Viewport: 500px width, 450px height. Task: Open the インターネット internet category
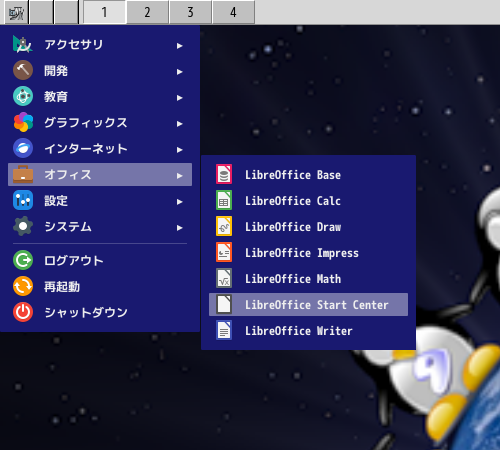point(100,149)
